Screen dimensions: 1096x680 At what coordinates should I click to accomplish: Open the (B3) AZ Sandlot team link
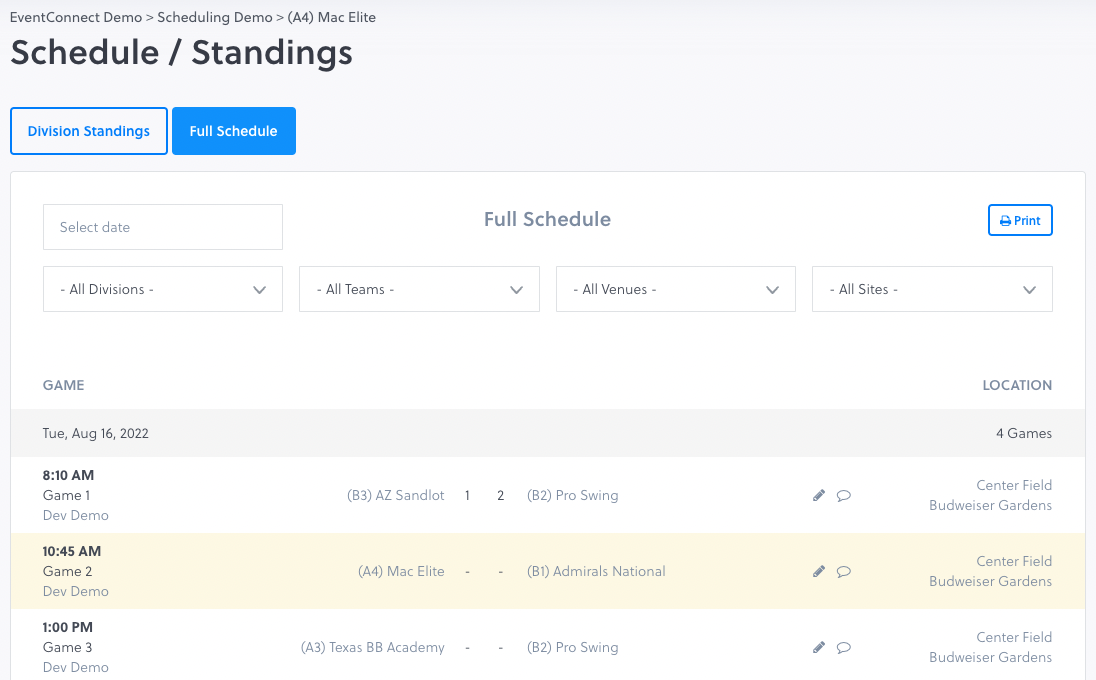coord(395,495)
